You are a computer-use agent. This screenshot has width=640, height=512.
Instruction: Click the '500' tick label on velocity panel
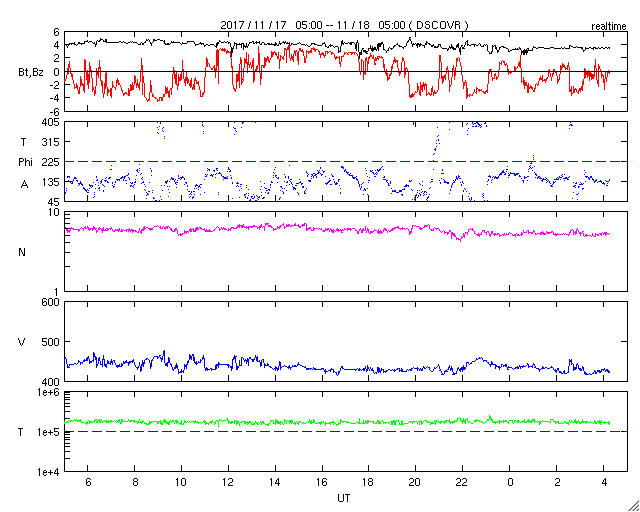pyautogui.click(x=51, y=342)
